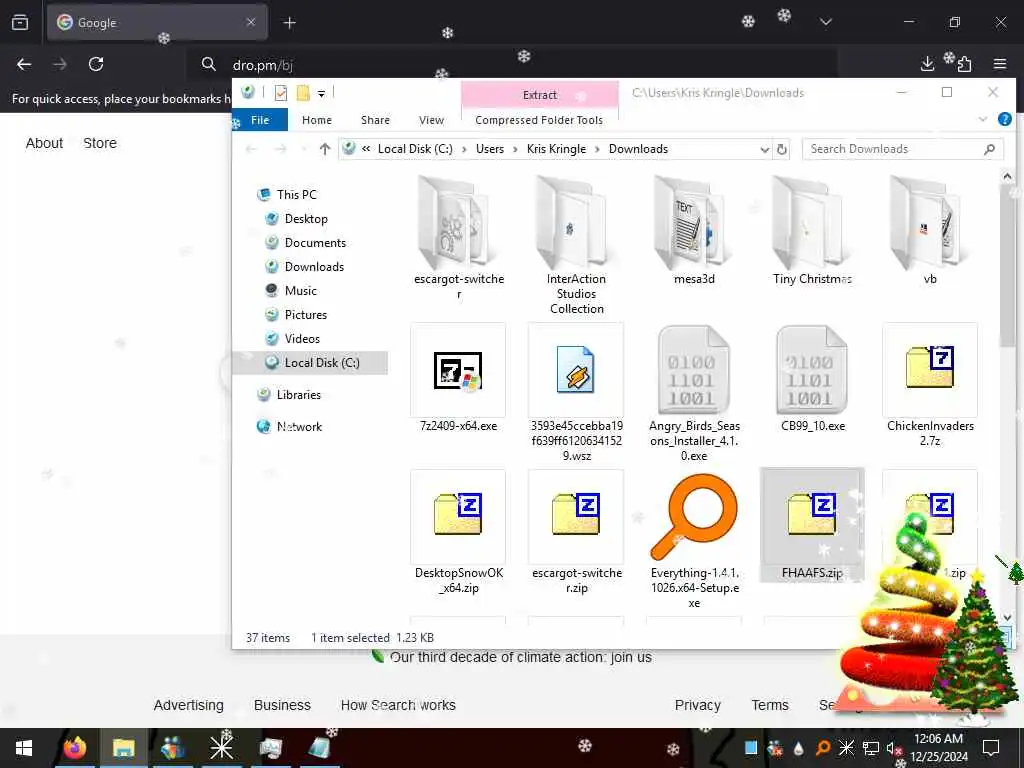Select the vb folder
This screenshot has width=1024, height=768.
point(930,231)
